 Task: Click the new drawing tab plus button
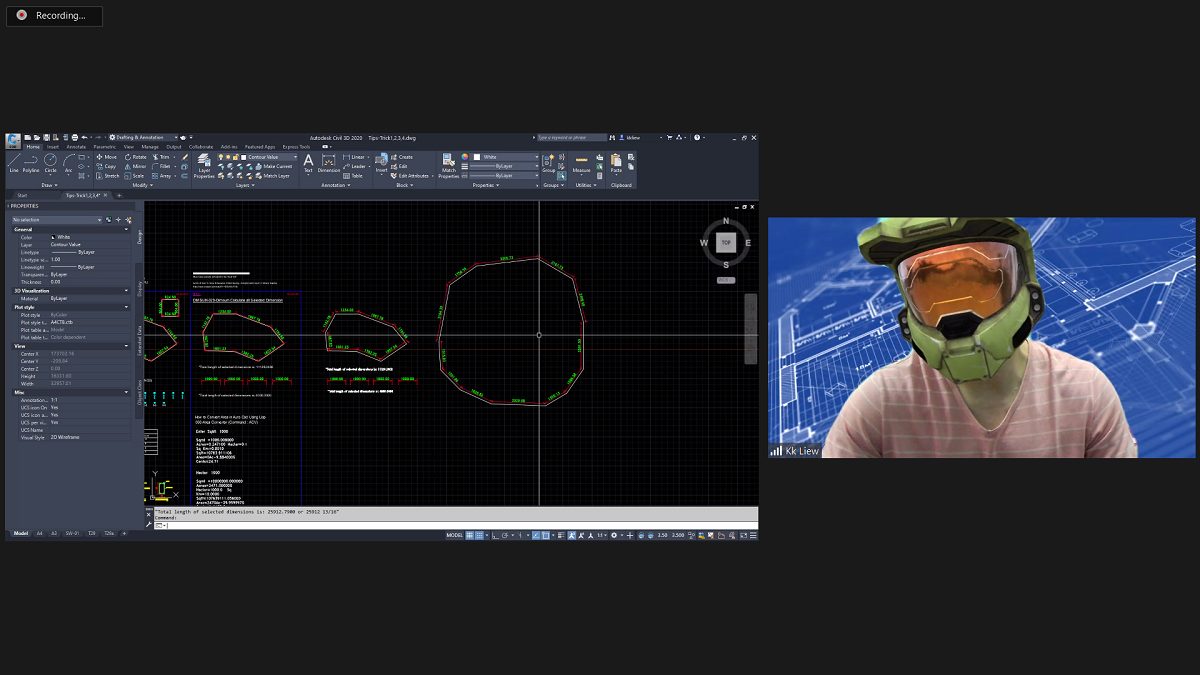coord(119,195)
